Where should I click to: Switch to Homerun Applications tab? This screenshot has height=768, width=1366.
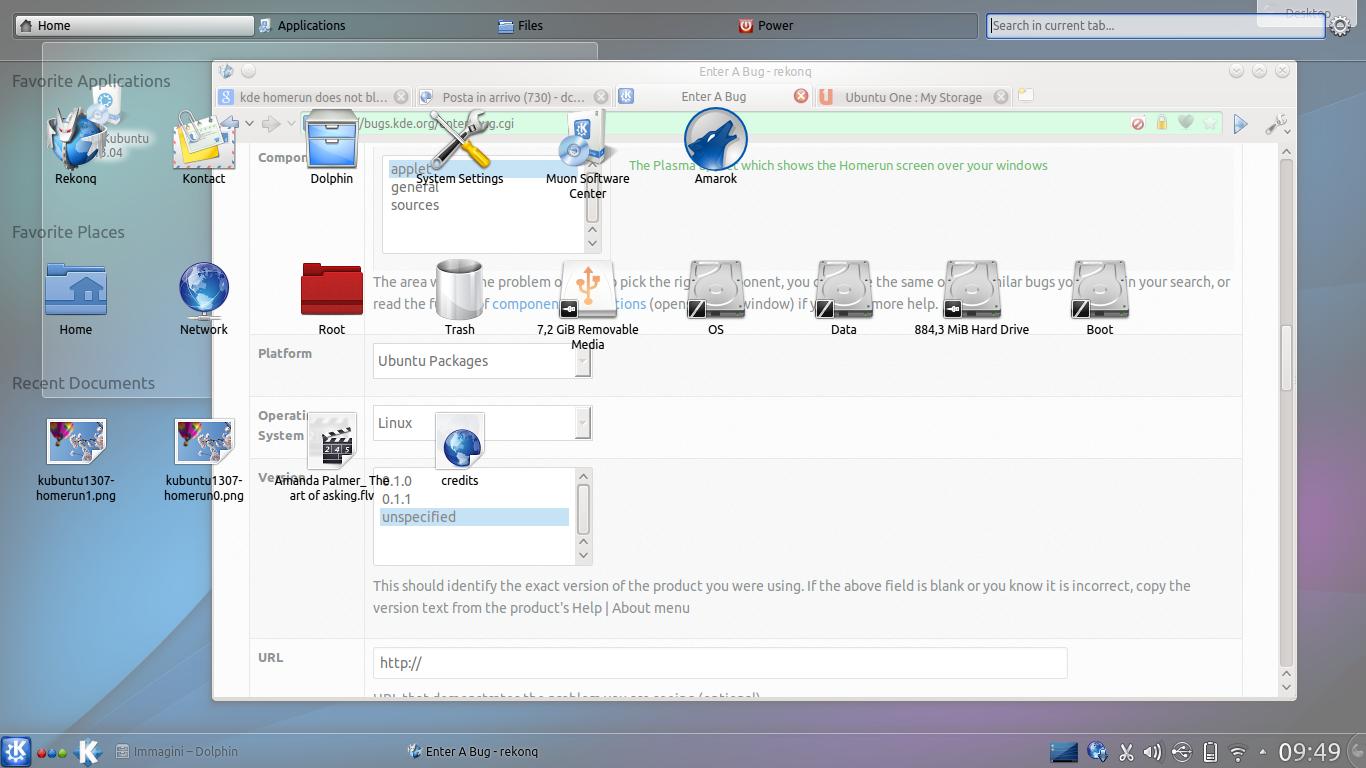pyautogui.click(x=374, y=25)
